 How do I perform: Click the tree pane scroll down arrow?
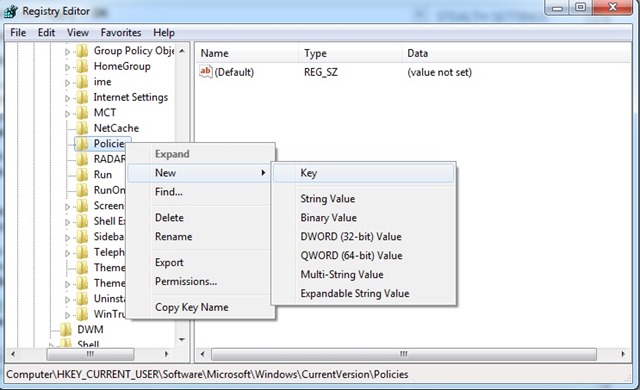tap(182, 339)
